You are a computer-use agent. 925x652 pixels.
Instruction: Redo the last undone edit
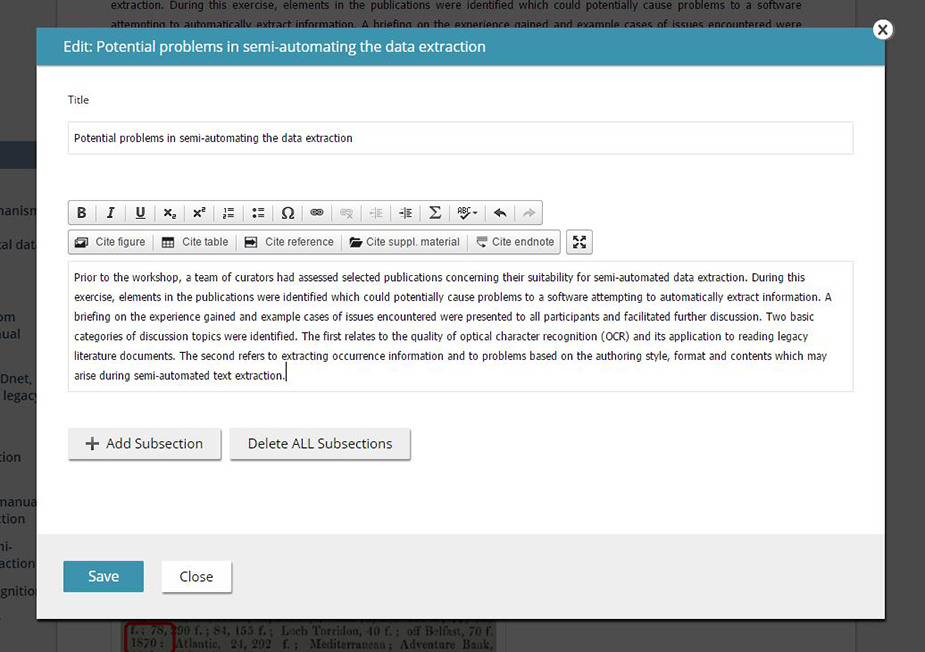(529, 213)
